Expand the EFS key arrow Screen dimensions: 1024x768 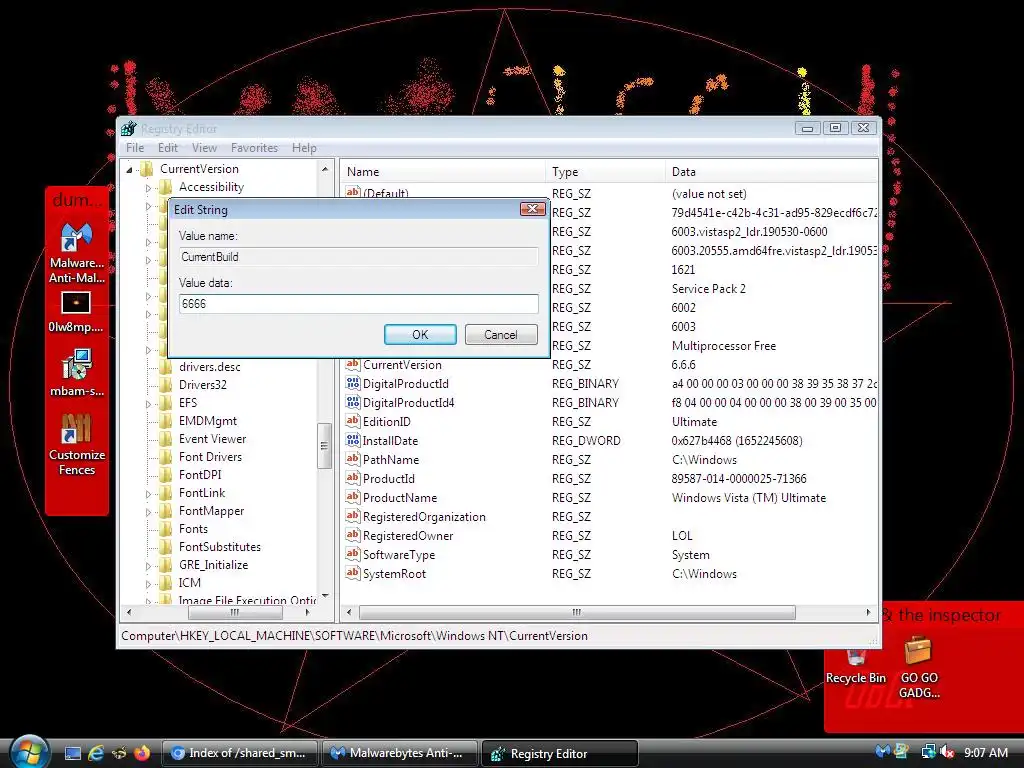(148, 404)
